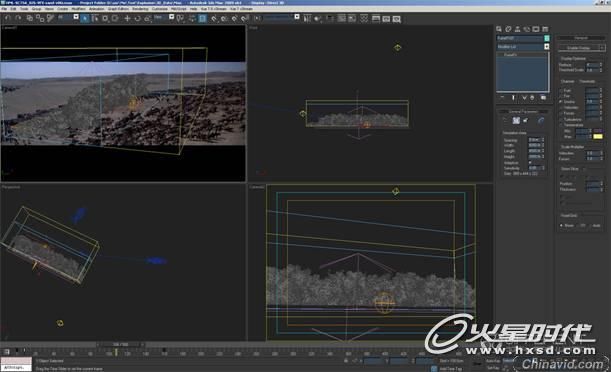Screen dimensions: 611x372
Task: Select the Show radio button at panel bottom
Action: (562, 226)
